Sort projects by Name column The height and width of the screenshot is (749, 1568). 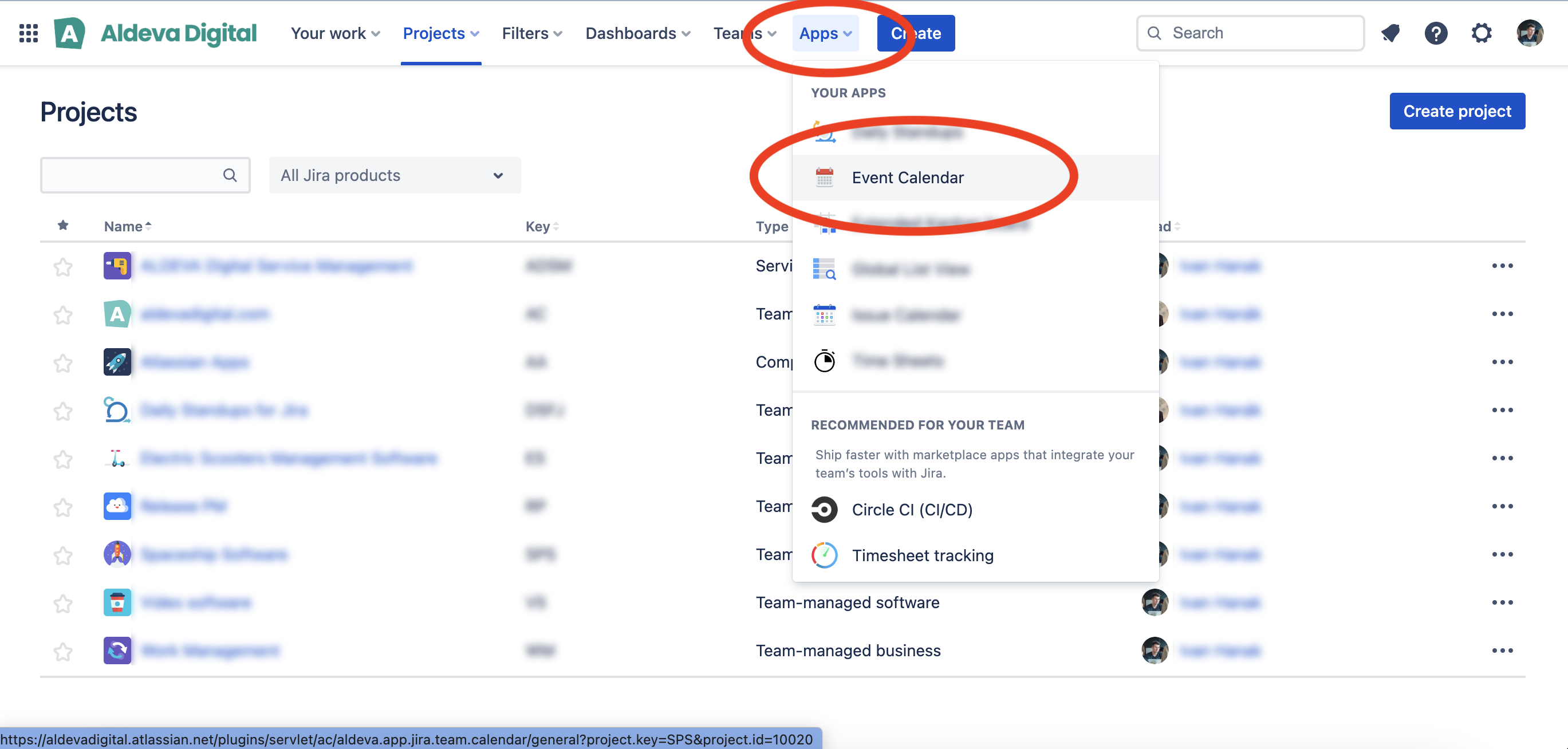coord(128,226)
